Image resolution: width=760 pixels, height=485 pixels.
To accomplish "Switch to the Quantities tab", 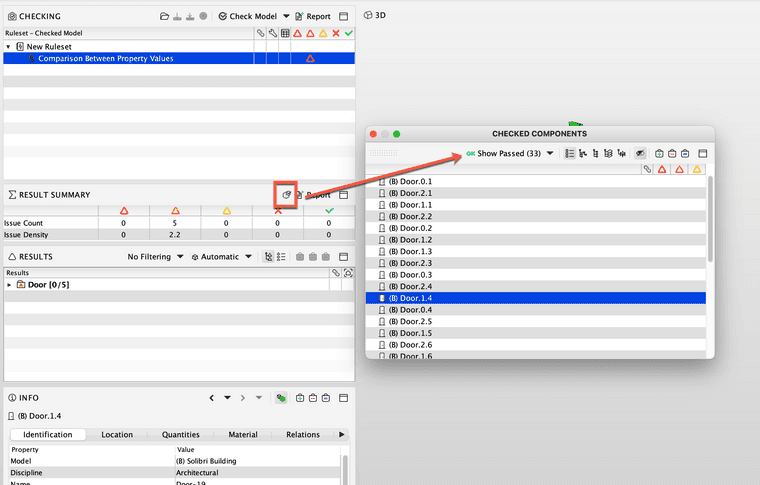I will pyautogui.click(x=181, y=435).
